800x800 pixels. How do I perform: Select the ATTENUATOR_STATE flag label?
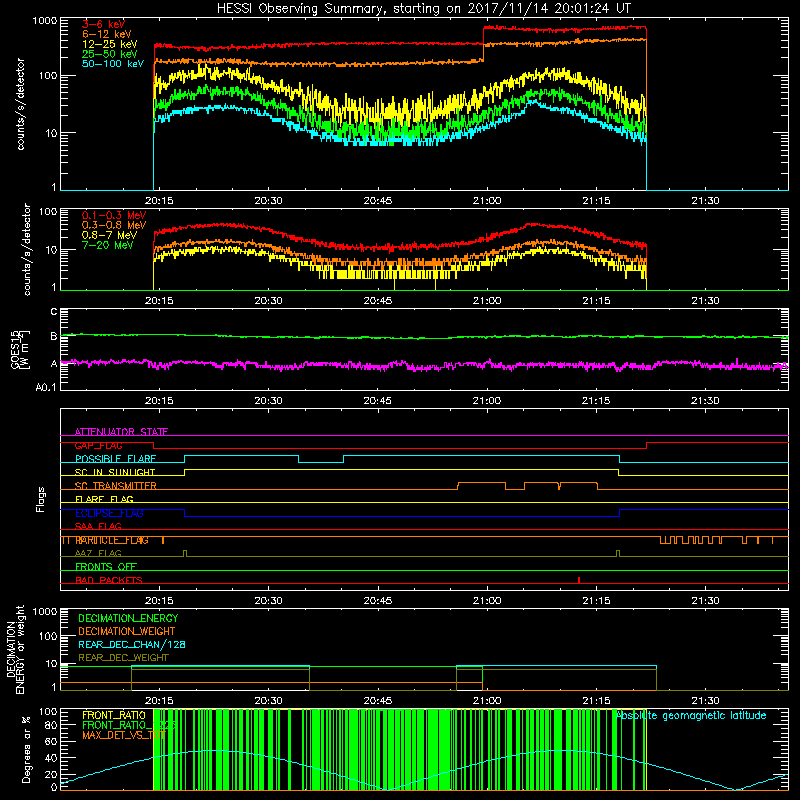121,432
